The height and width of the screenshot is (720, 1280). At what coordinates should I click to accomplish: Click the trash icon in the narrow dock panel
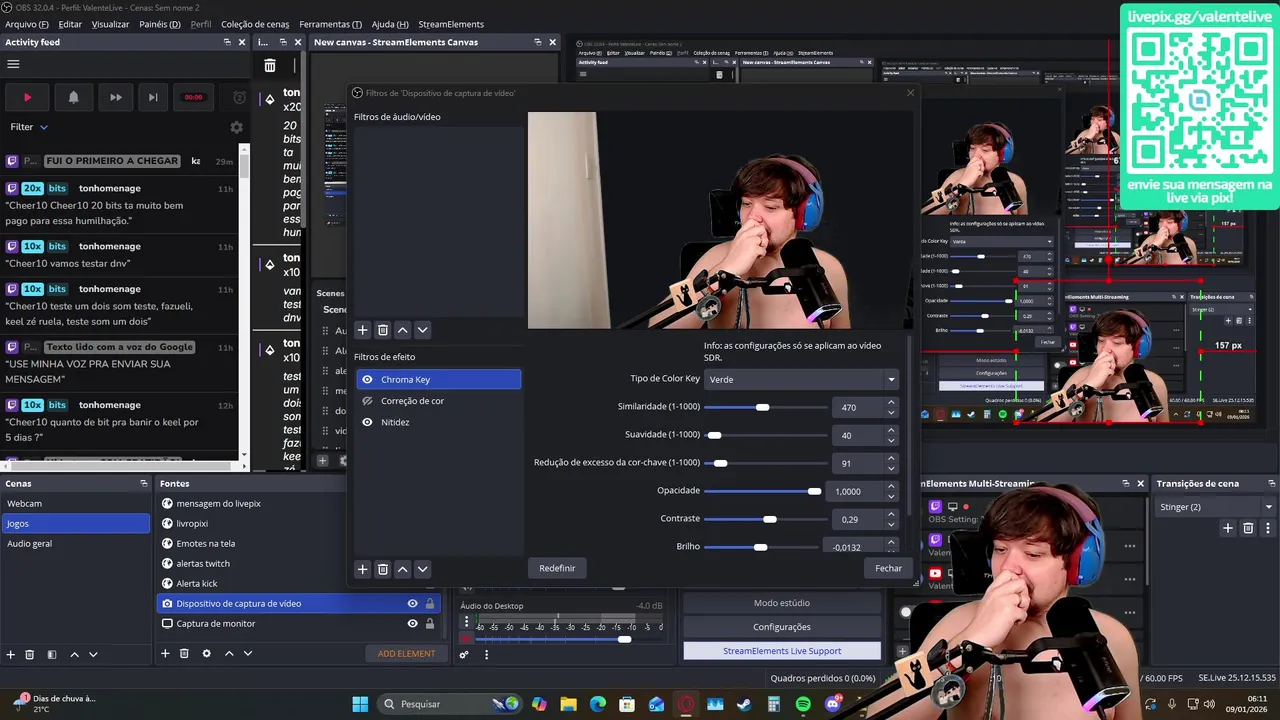click(270, 65)
